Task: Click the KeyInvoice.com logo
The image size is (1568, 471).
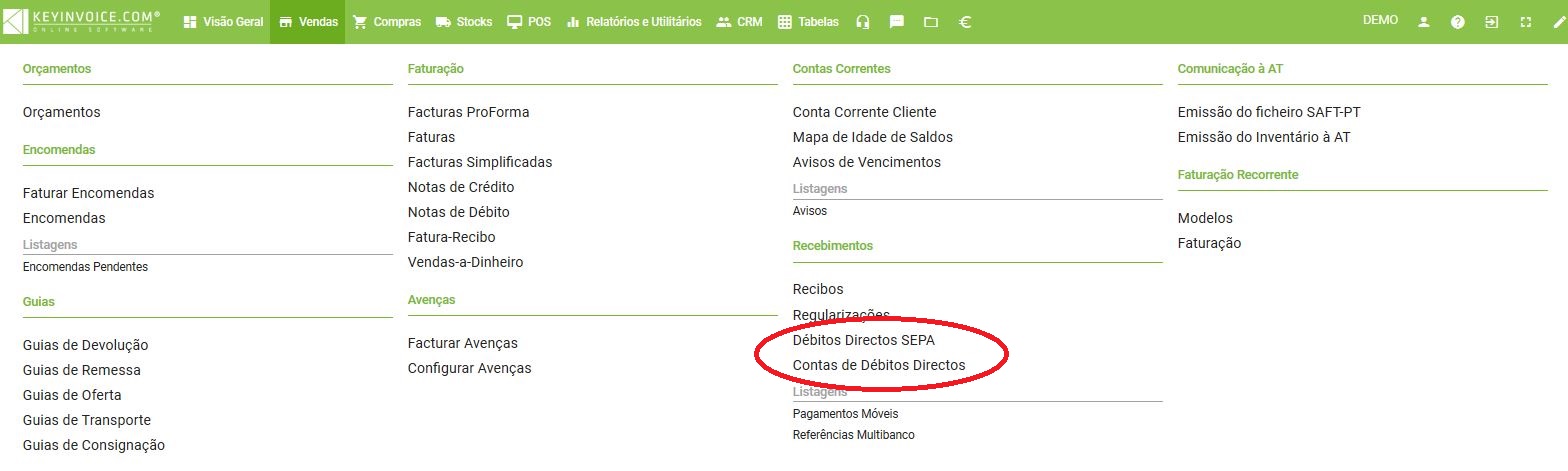Action: point(81,21)
